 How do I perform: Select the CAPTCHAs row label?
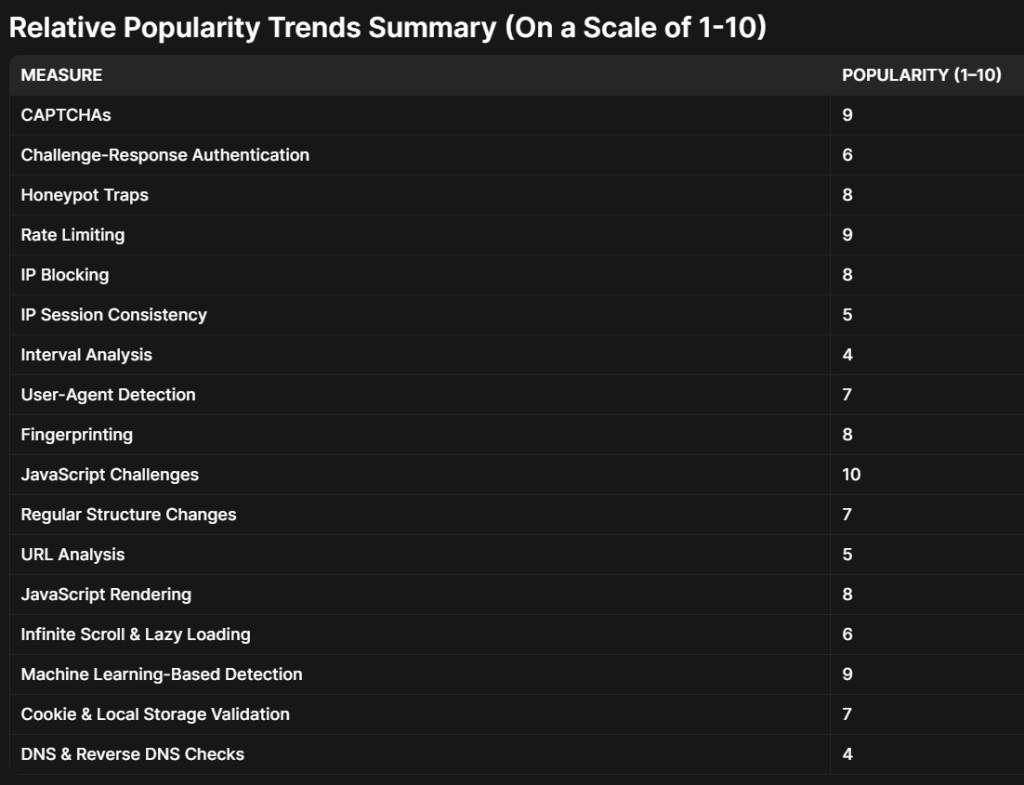click(66, 115)
